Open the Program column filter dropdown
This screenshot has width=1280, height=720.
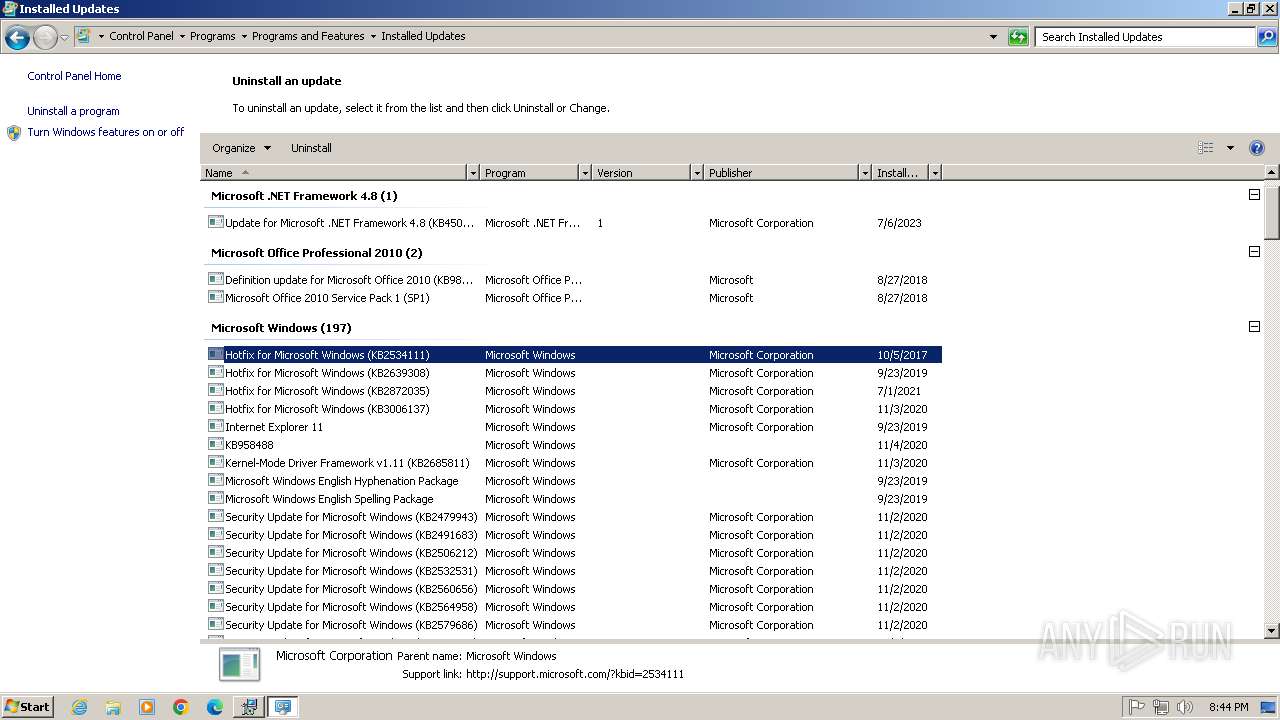585,173
